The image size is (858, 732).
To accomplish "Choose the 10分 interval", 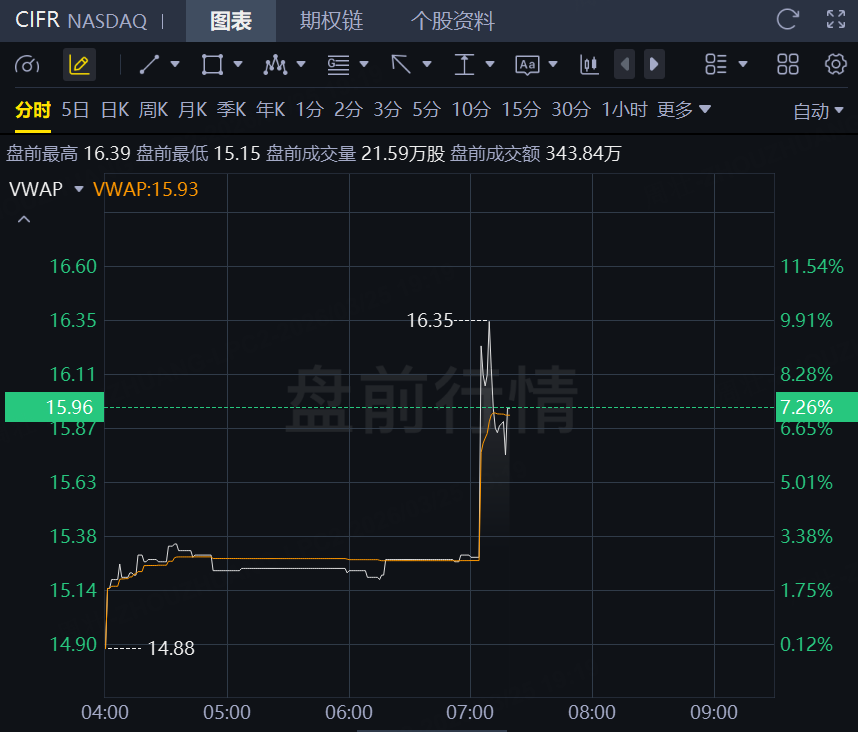I will pyautogui.click(x=471, y=110).
